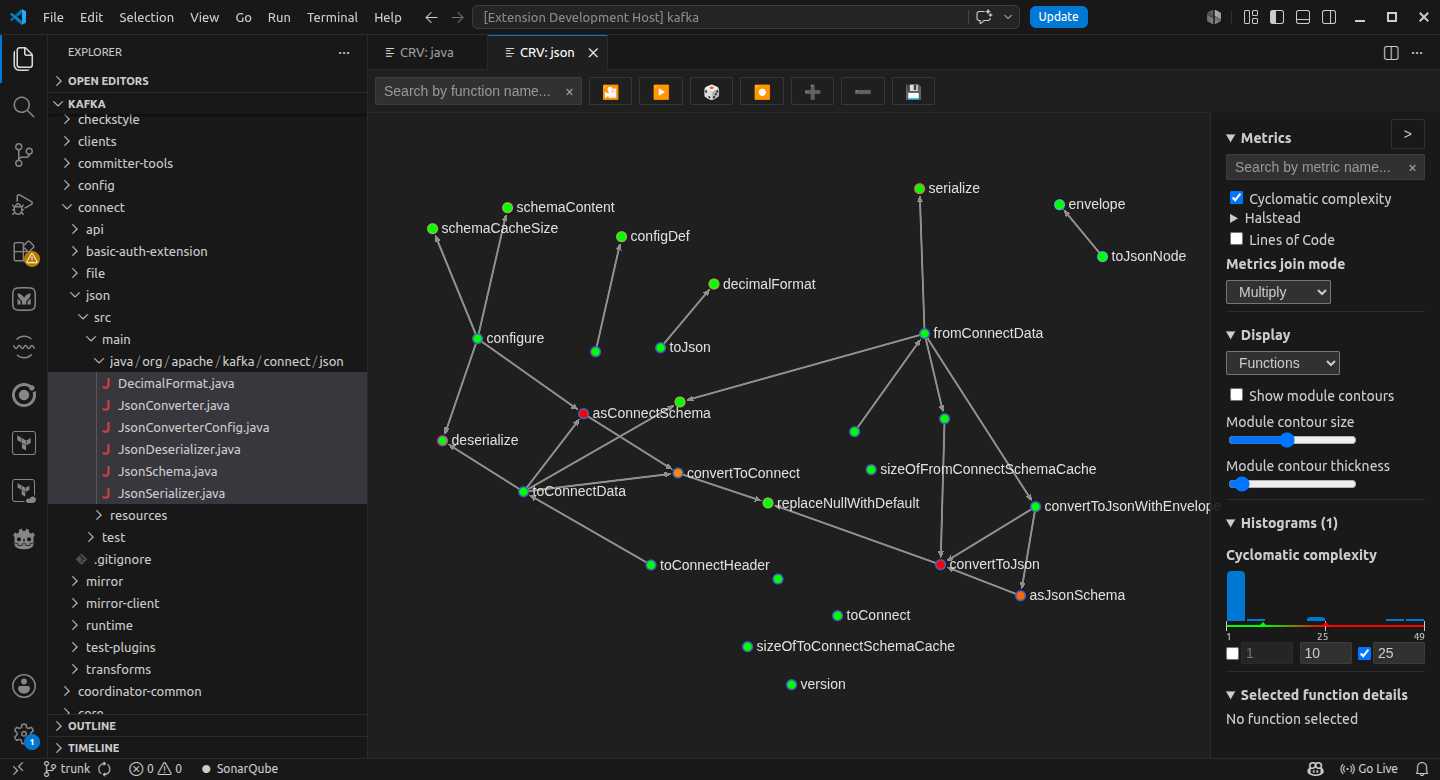1440x780 pixels.
Task: Split the editor to the right
Action: pos(1391,53)
